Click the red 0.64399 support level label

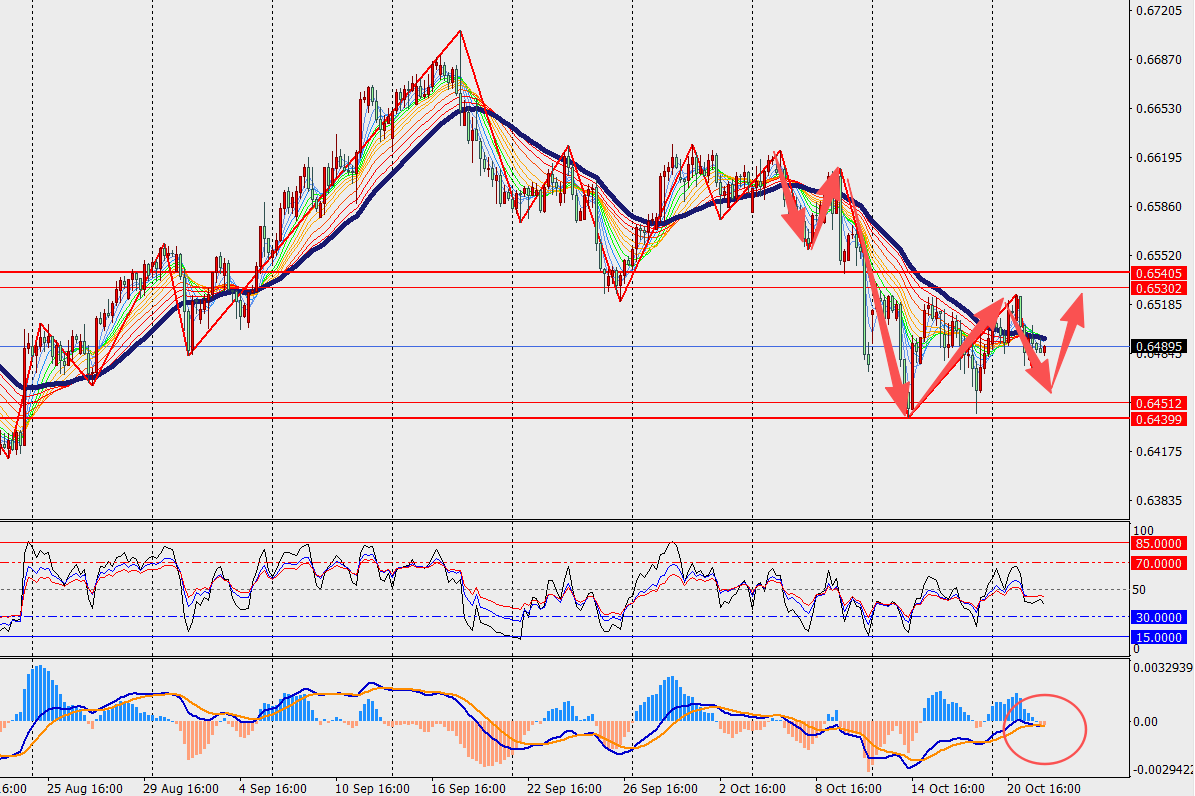coord(1159,419)
